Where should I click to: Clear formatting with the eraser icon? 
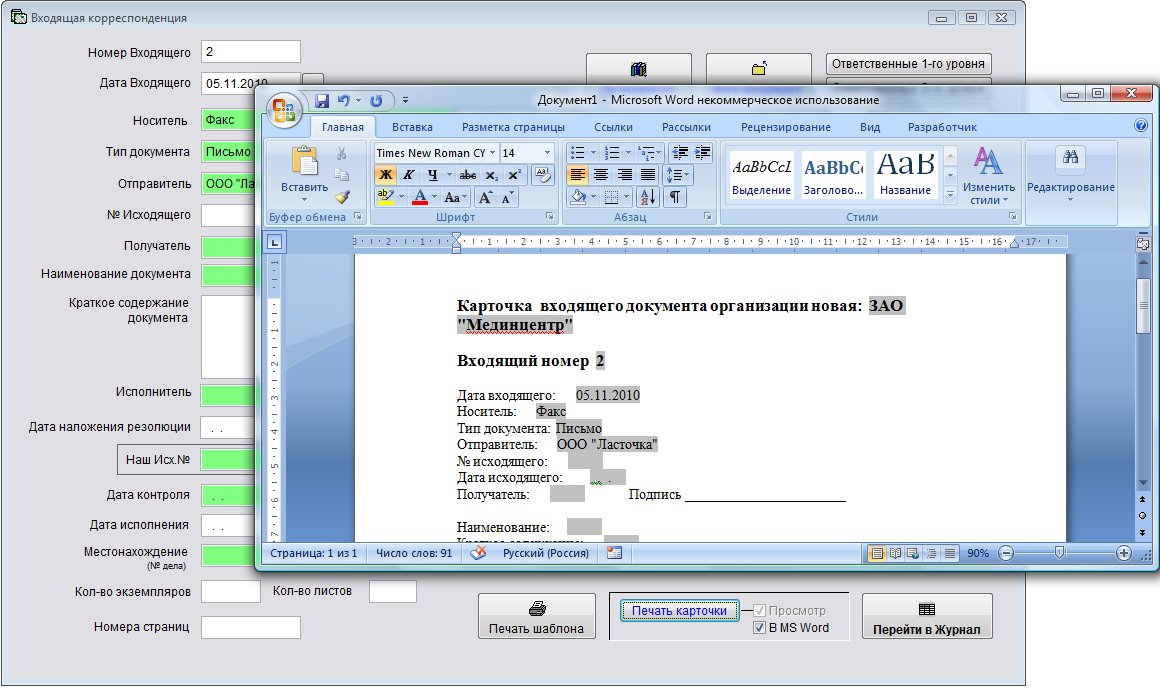(543, 175)
